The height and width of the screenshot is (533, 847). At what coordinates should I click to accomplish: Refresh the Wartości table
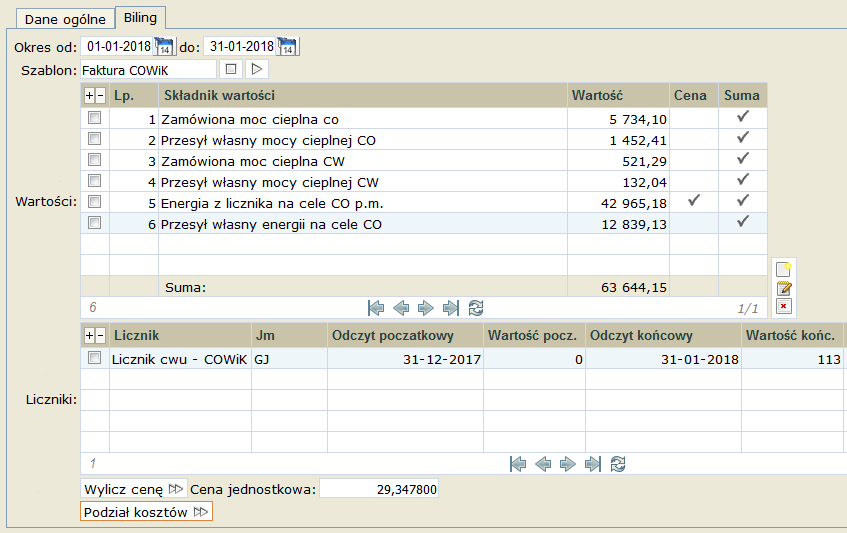tap(476, 308)
